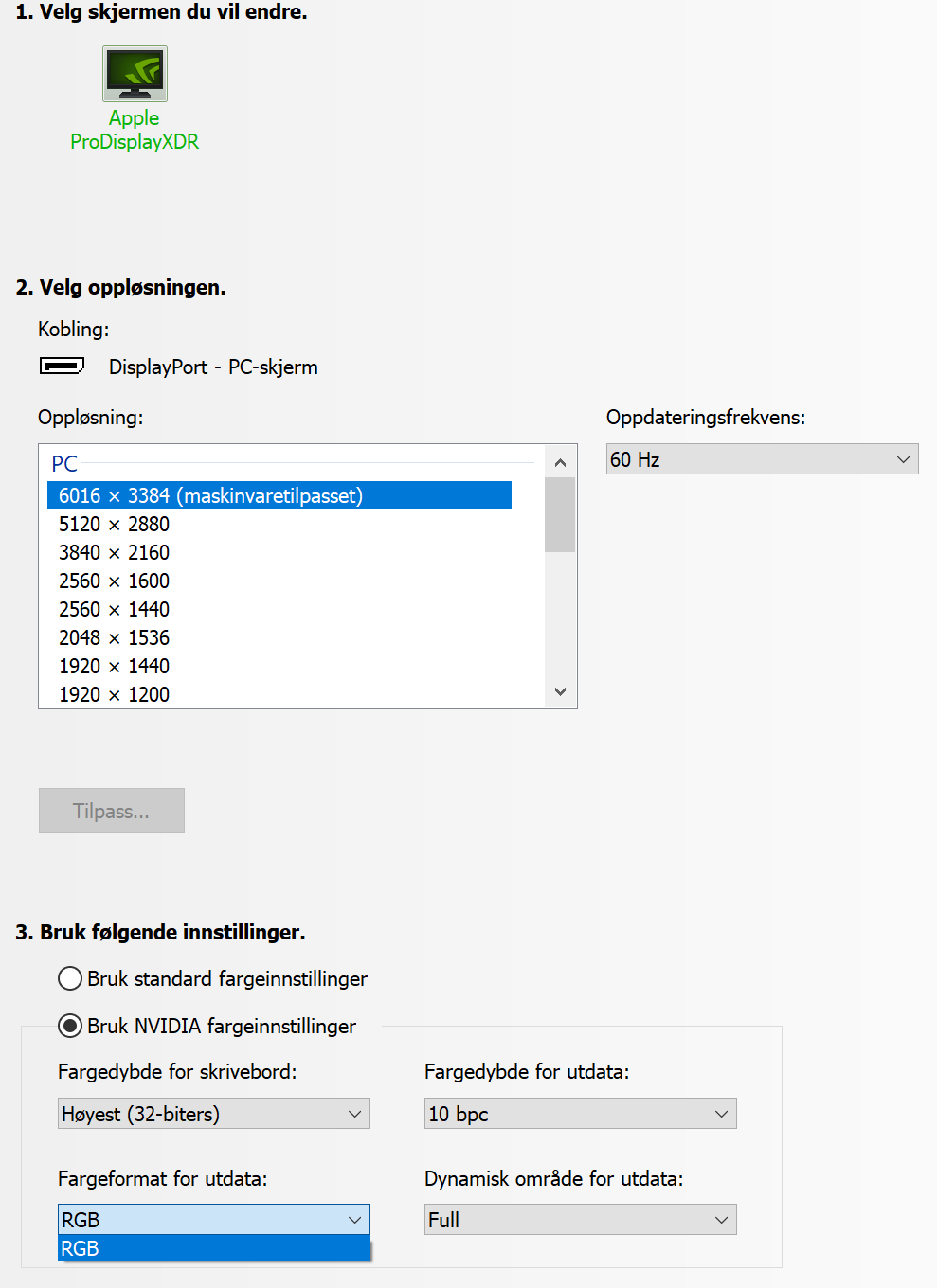Select 6016 × 3384 (maskinvaretilpasset) resolution
This screenshot has width=937, height=1288.
tap(279, 495)
